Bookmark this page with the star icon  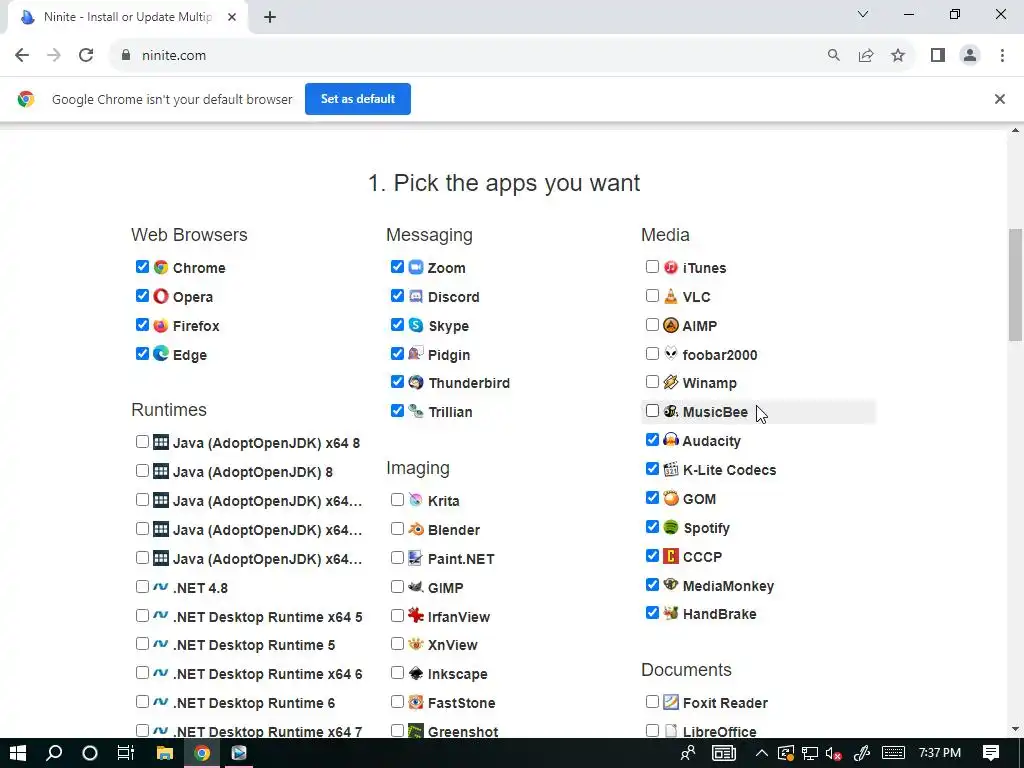pos(898,56)
